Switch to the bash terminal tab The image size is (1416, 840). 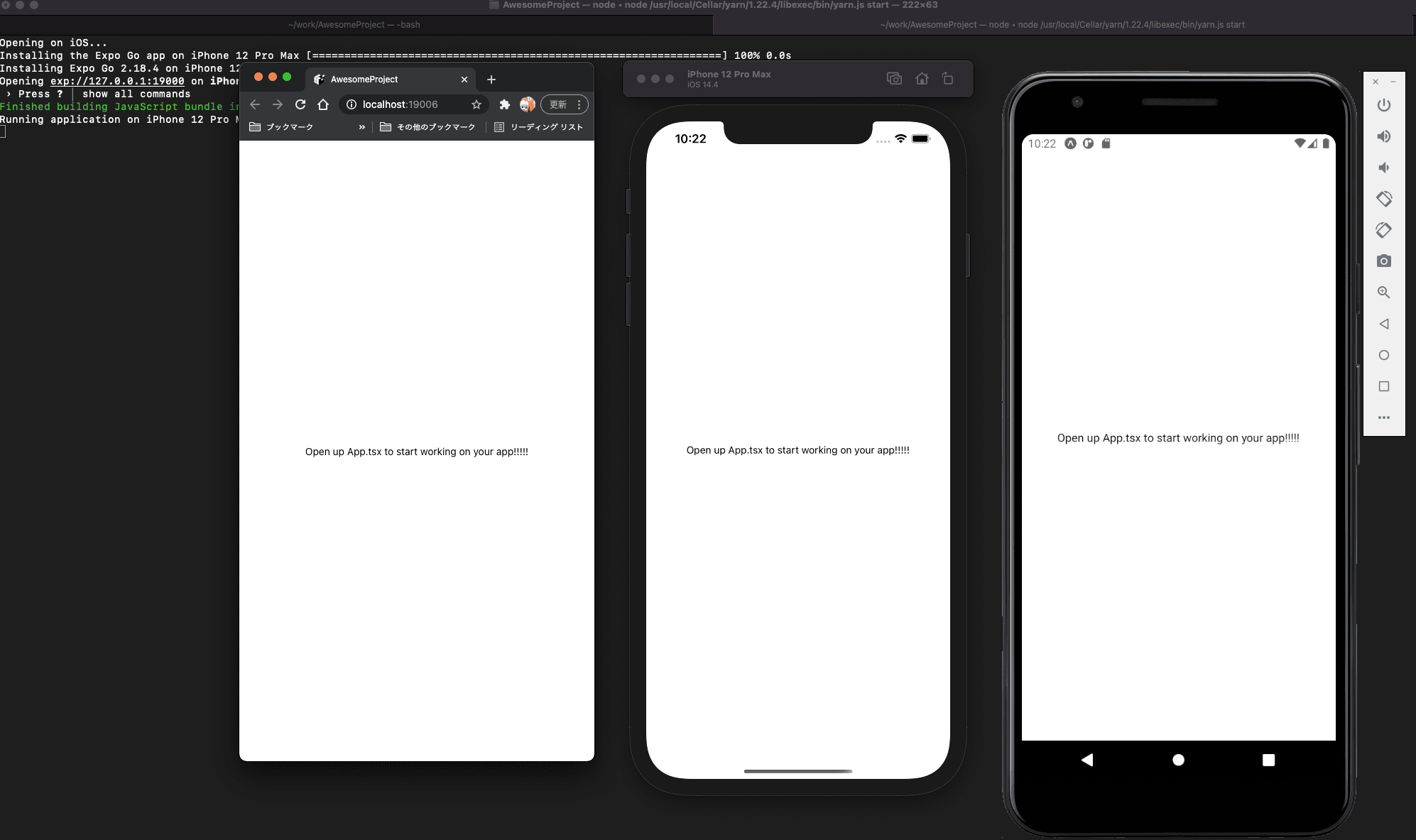(354, 25)
